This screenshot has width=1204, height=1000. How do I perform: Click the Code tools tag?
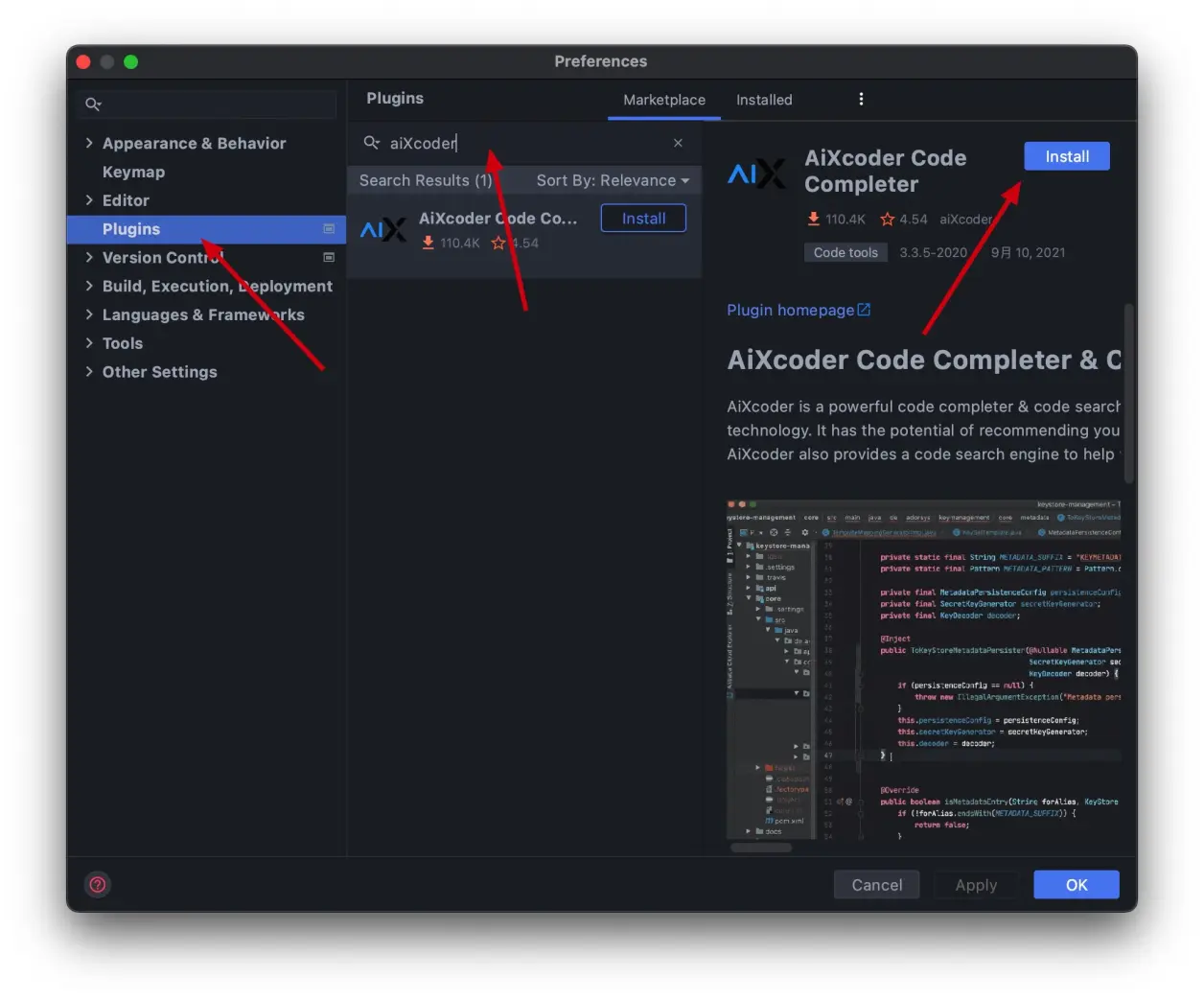point(845,252)
